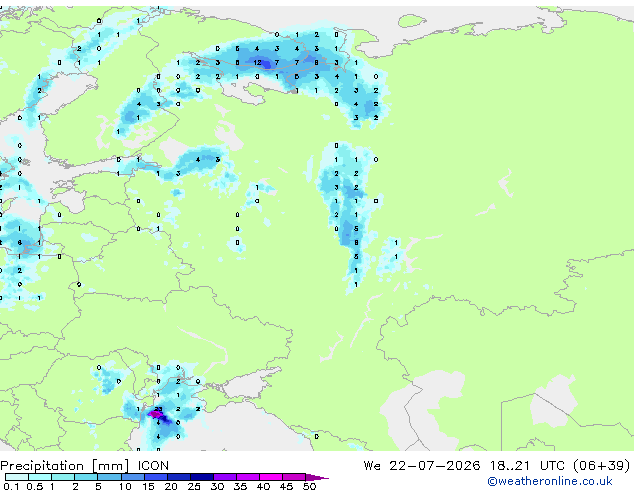Select the 2–5 mm legend color box
The width and height of the screenshot is (634, 490).
click(x=86, y=477)
